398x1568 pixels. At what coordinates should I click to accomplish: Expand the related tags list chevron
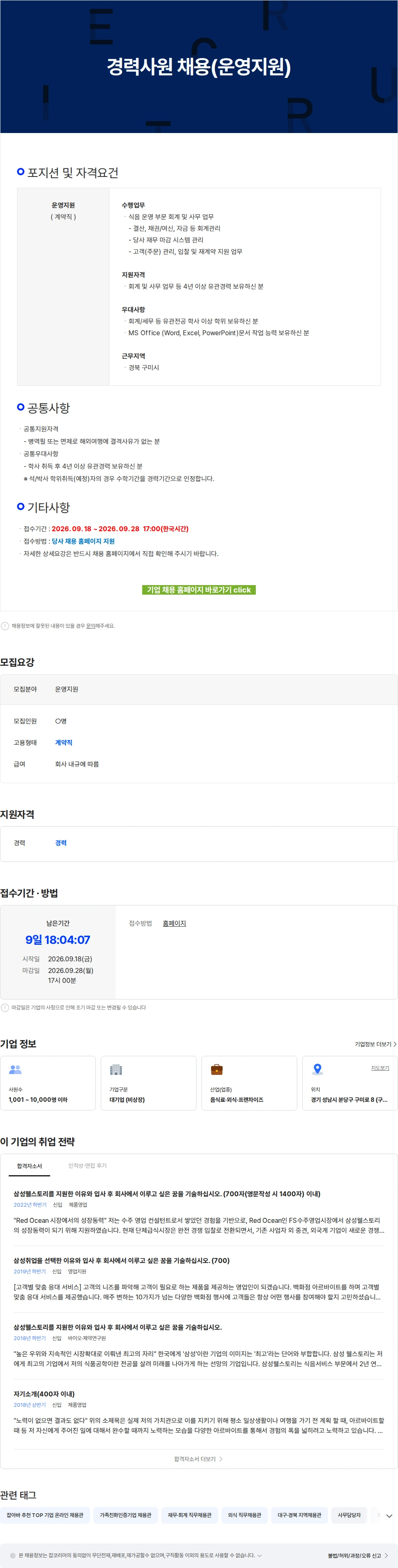click(389, 1516)
